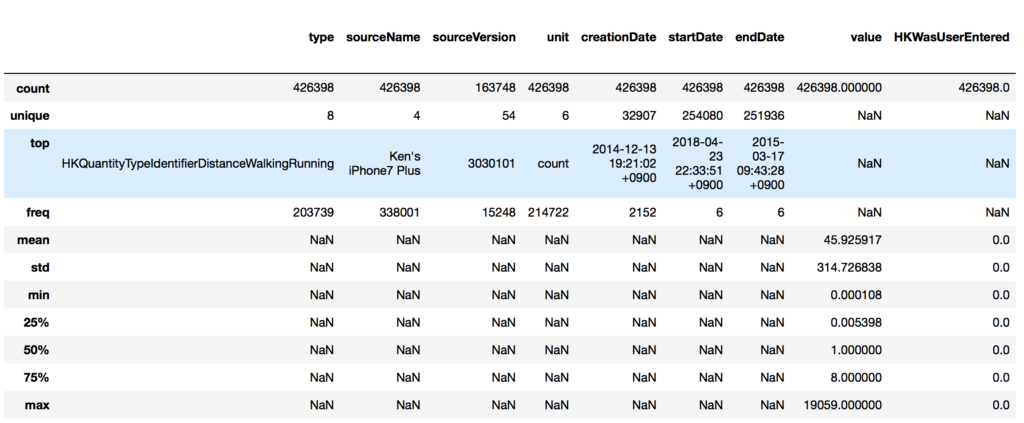Click the 'sourceName' column header

tap(383, 37)
